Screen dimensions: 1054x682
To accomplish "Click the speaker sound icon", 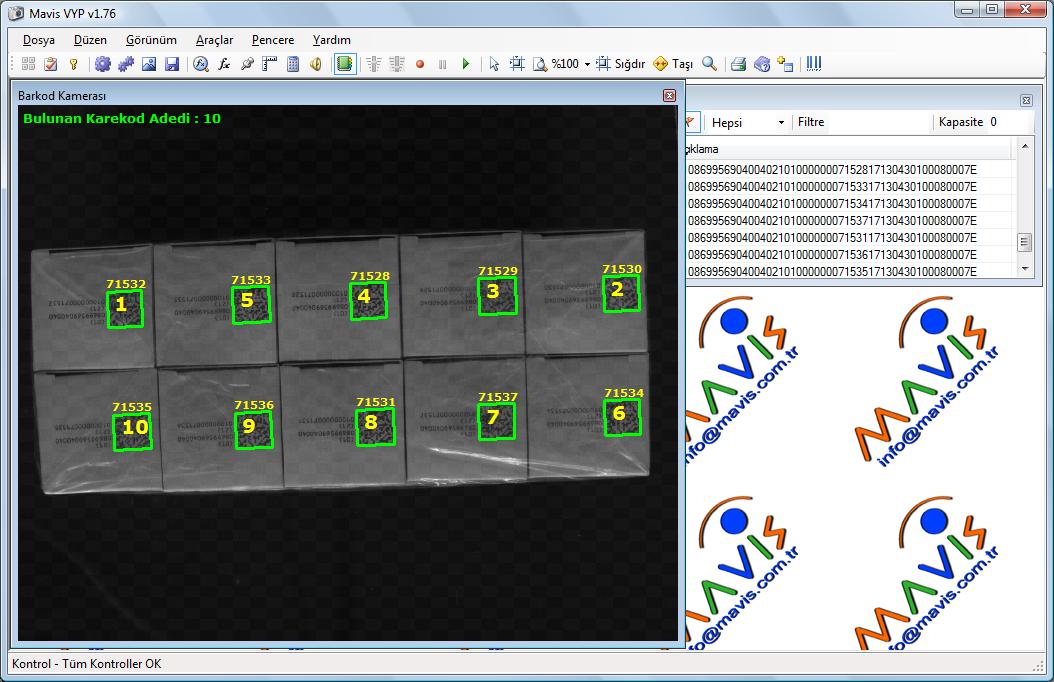I will pos(315,64).
